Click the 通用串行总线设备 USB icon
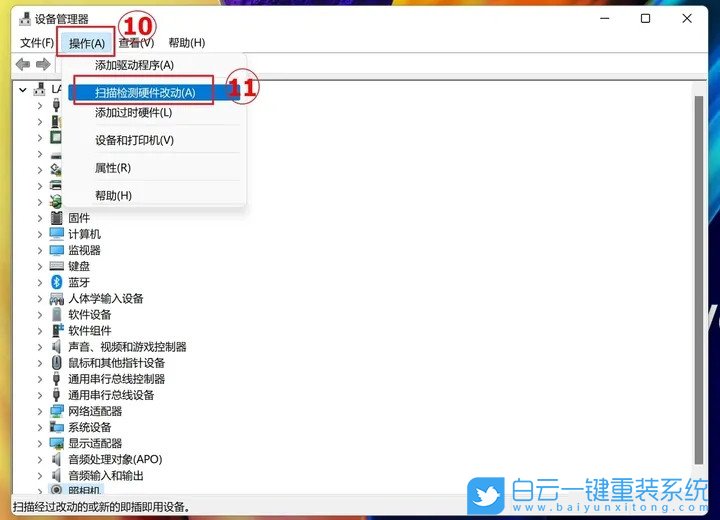The height and width of the screenshot is (520, 720). point(56,395)
